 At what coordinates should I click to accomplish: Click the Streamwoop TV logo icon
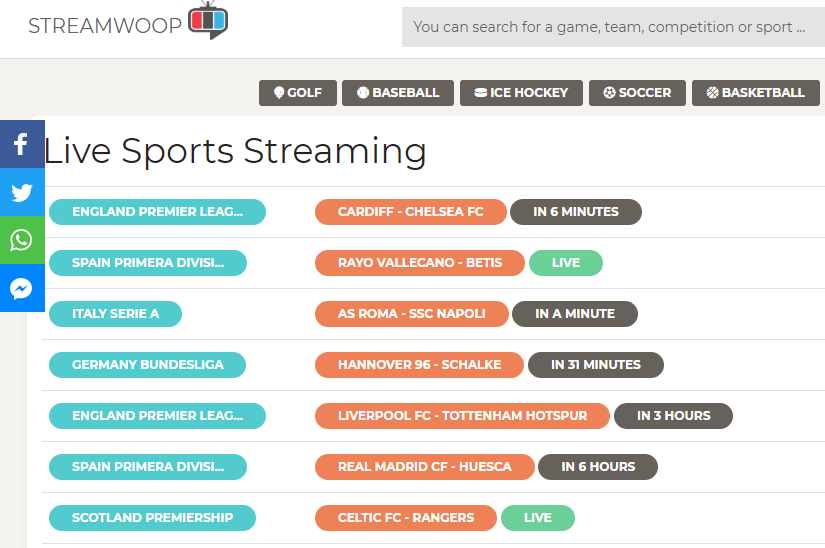coord(208,20)
